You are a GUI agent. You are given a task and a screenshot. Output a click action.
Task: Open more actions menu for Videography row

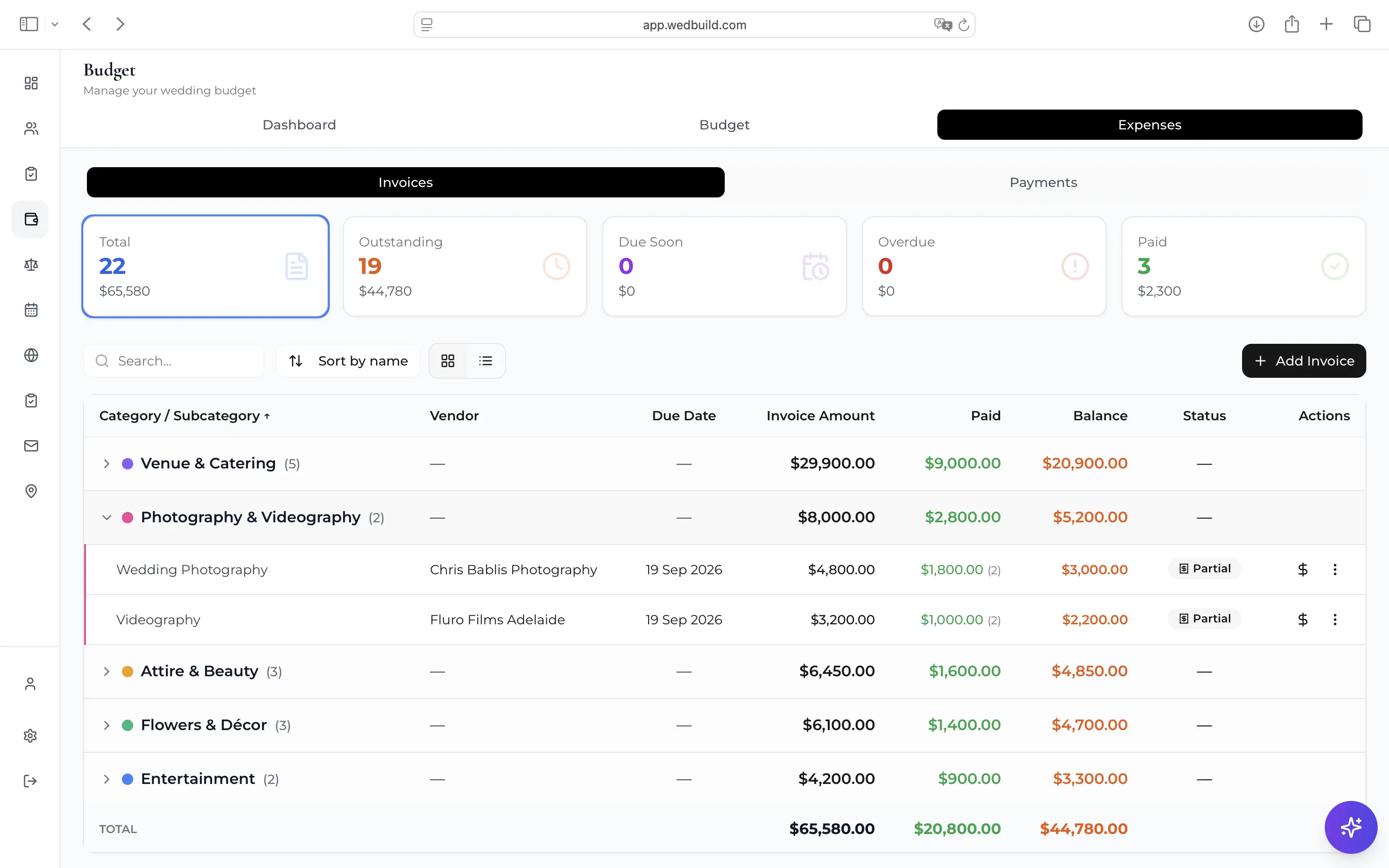click(1335, 620)
